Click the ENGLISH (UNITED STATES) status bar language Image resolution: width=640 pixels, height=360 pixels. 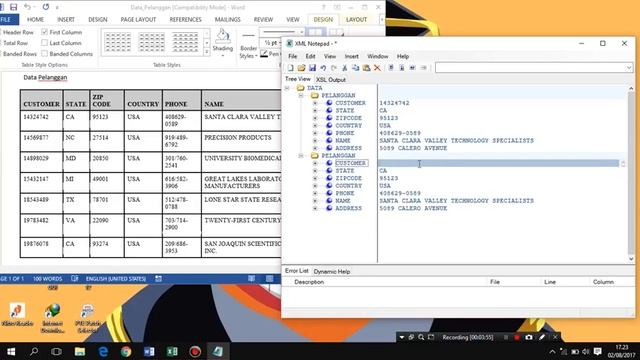click(x=116, y=279)
